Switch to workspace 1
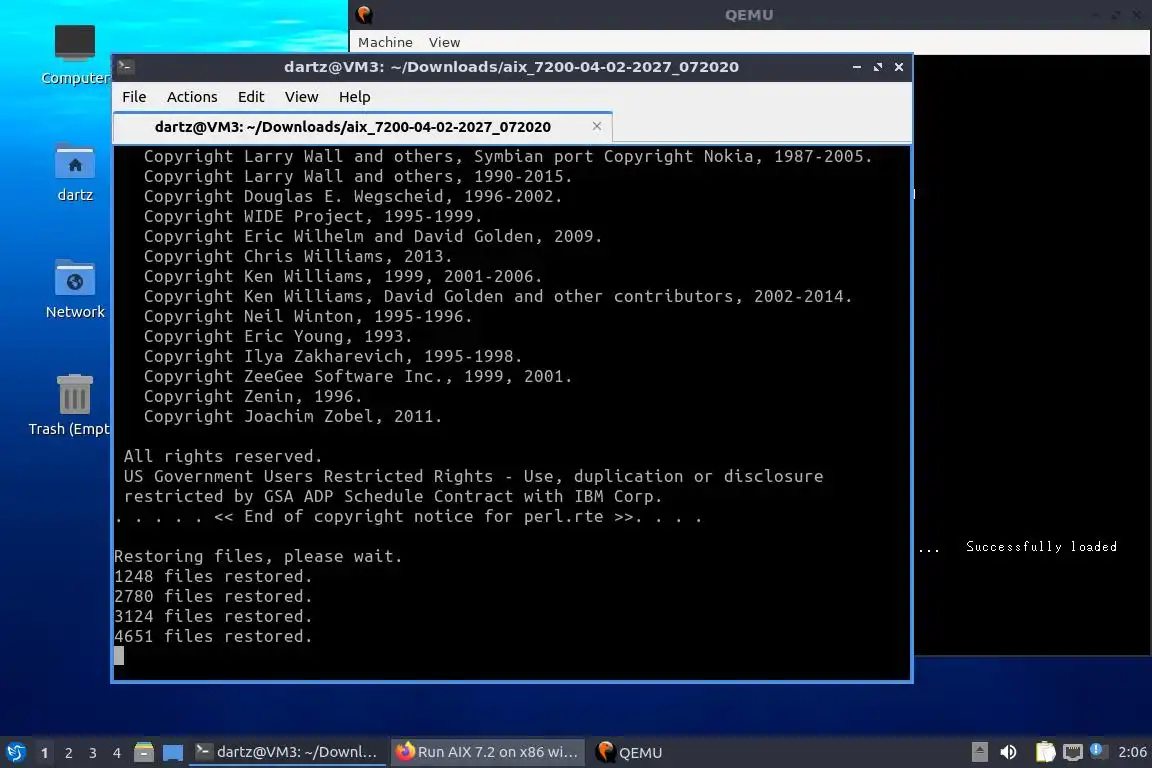Image resolution: width=1152 pixels, height=768 pixels. (x=44, y=753)
